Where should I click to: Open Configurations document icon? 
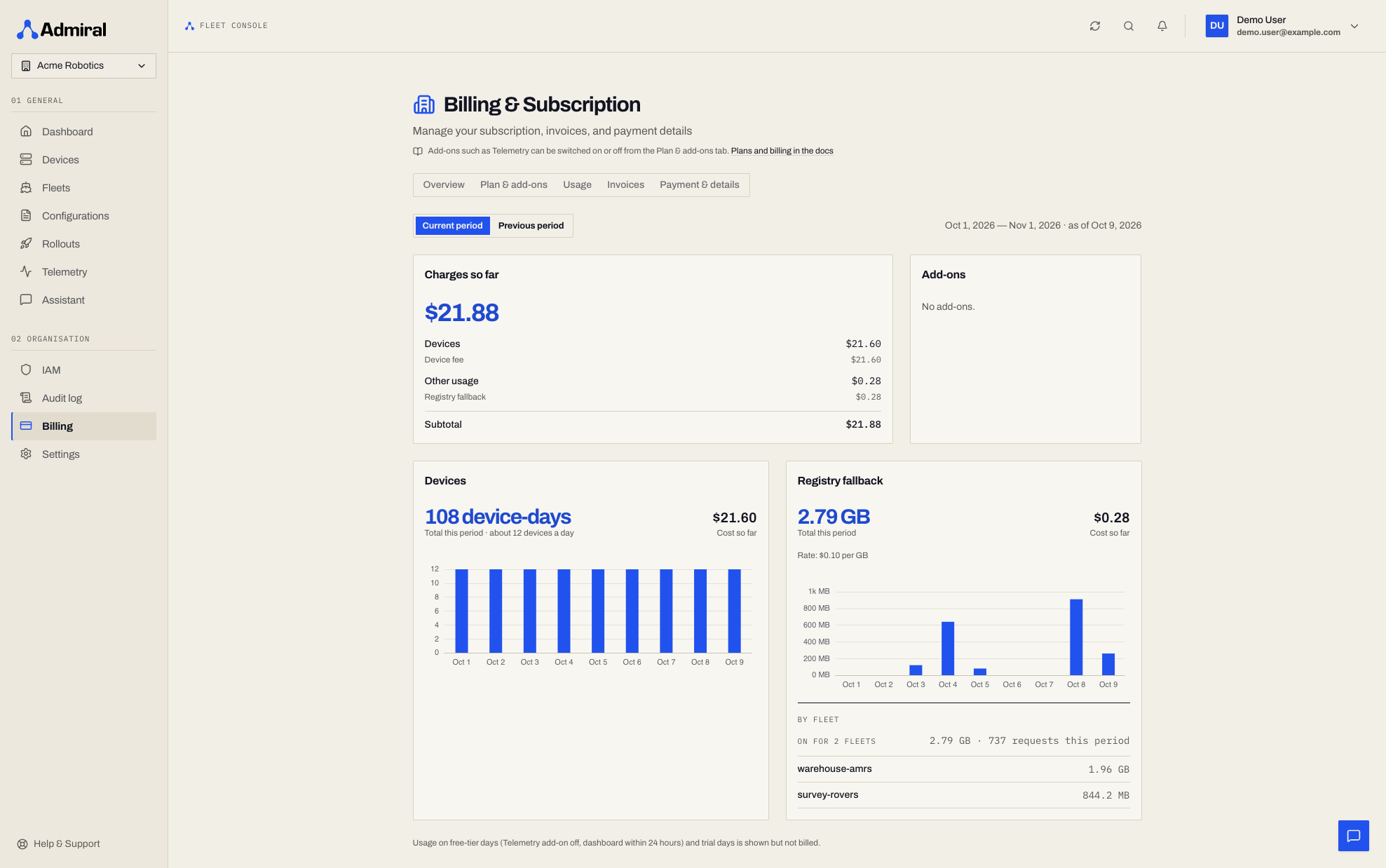(x=26, y=215)
